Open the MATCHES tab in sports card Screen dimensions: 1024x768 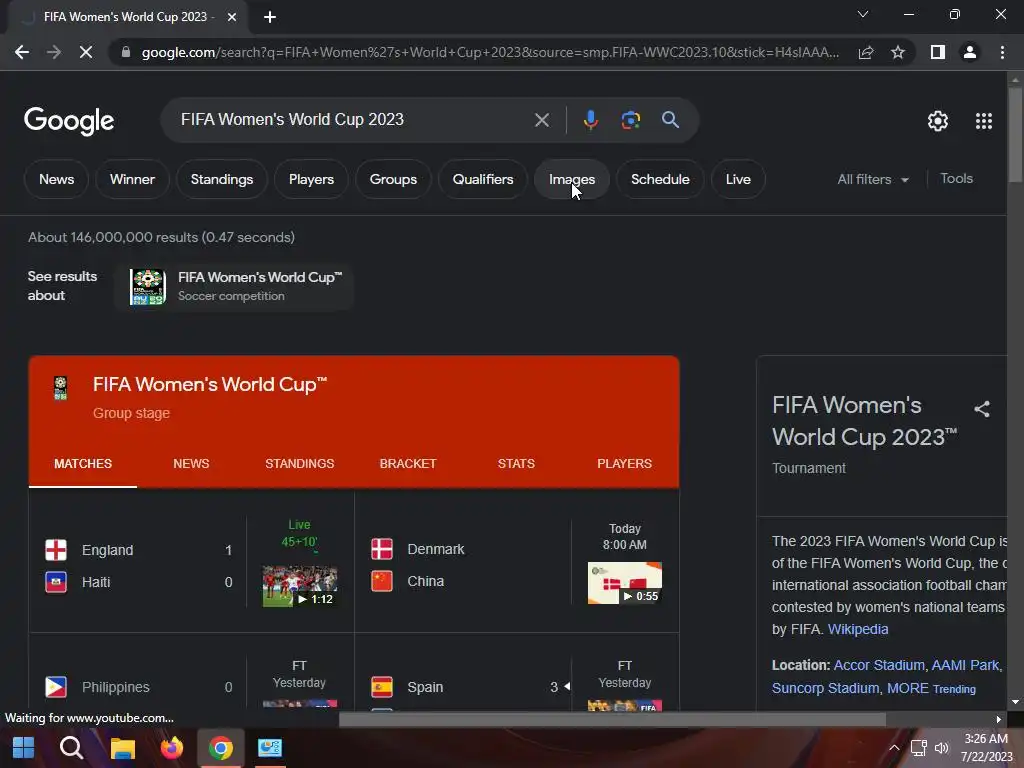click(83, 464)
